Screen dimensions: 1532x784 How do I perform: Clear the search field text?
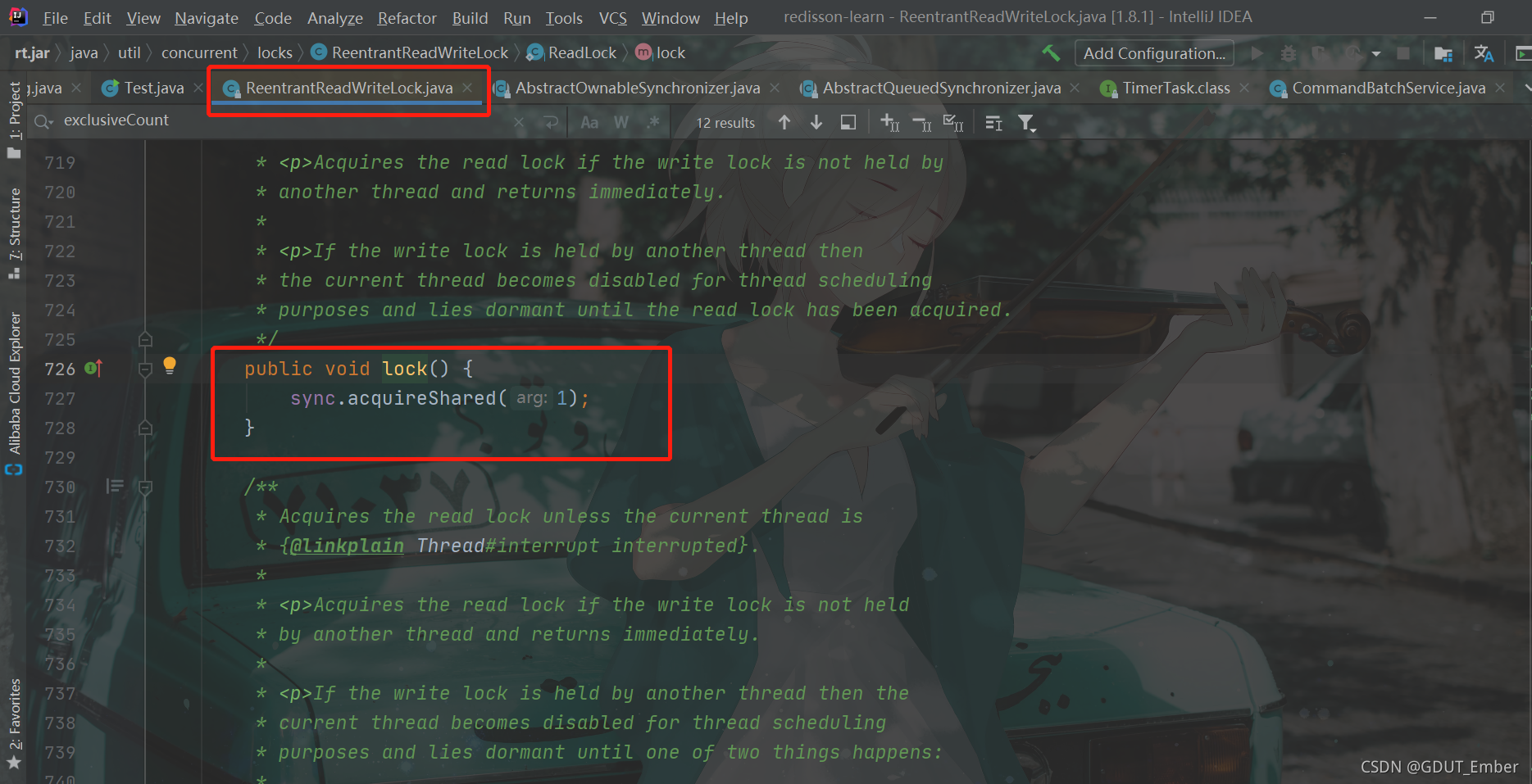519,123
